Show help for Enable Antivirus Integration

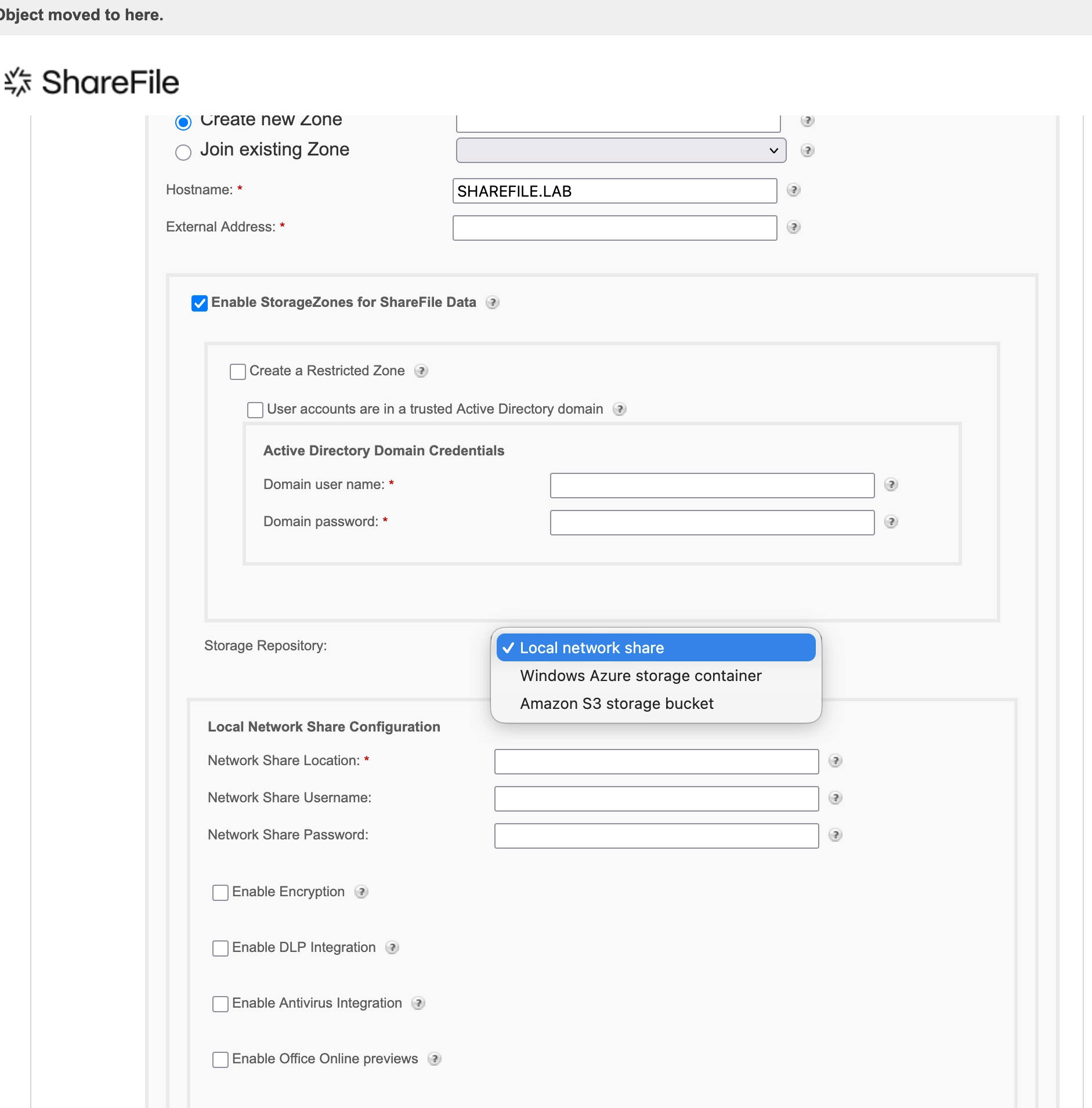pyautogui.click(x=418, y=1004)
